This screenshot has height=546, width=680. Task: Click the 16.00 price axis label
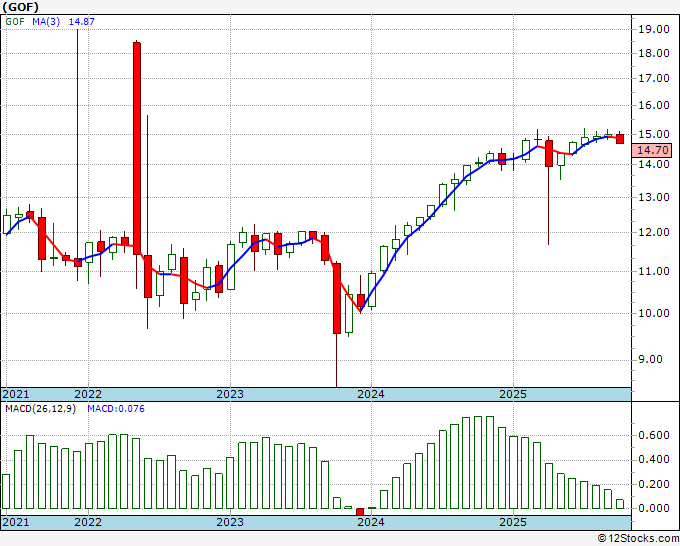click(654, 105)
